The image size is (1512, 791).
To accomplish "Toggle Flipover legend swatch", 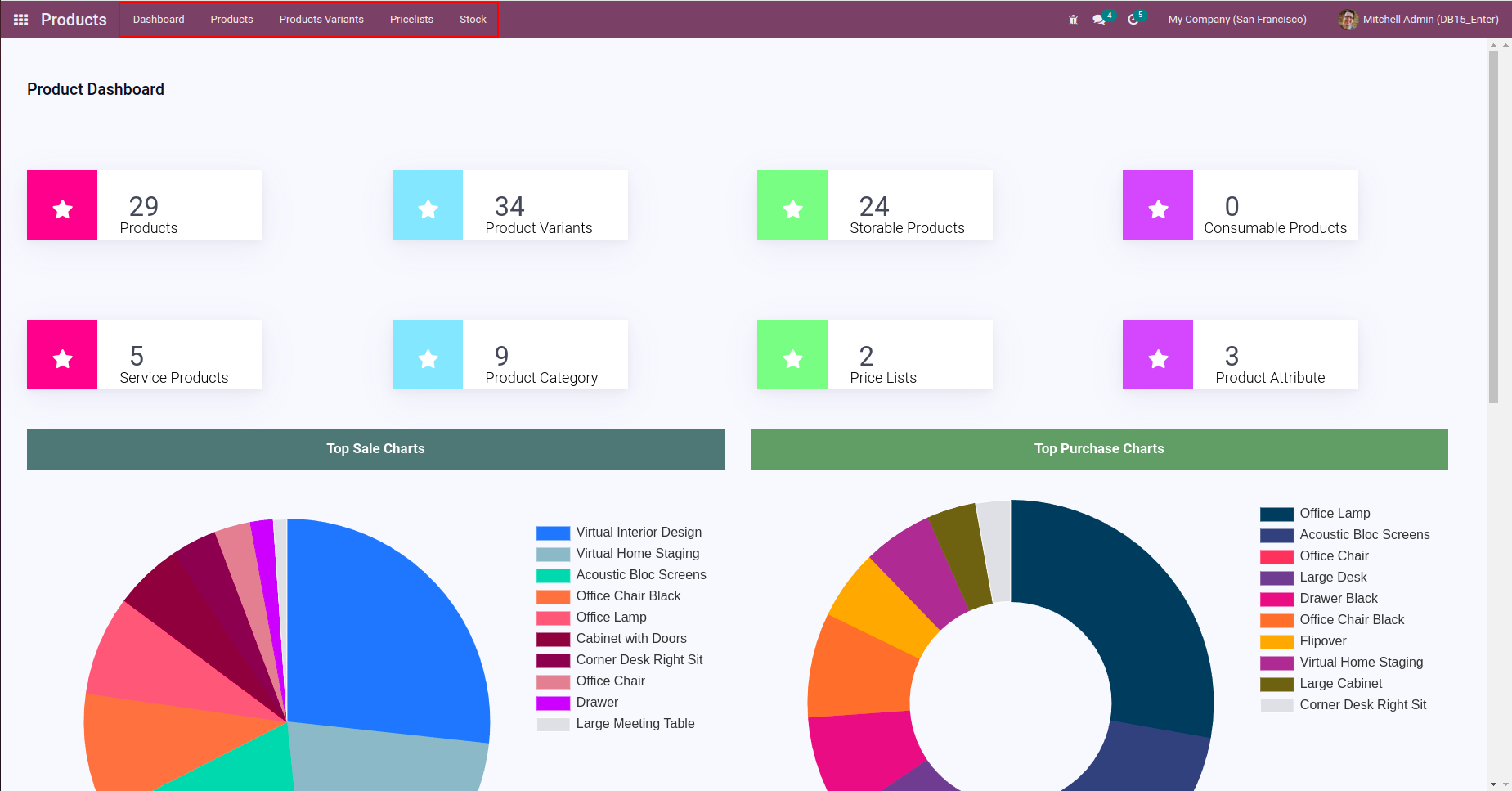I will [x=1276, y=642].
